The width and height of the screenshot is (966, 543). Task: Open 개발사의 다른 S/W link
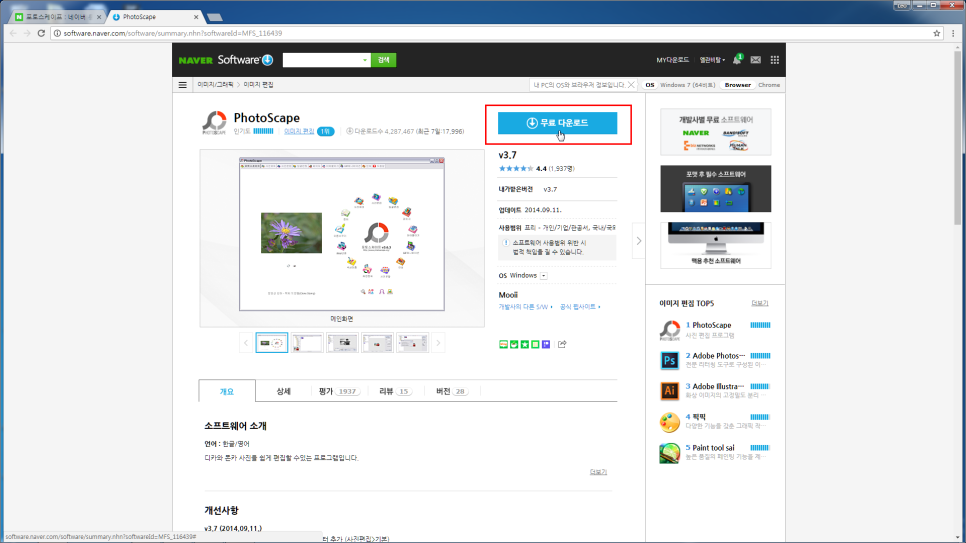pos(525,306)
